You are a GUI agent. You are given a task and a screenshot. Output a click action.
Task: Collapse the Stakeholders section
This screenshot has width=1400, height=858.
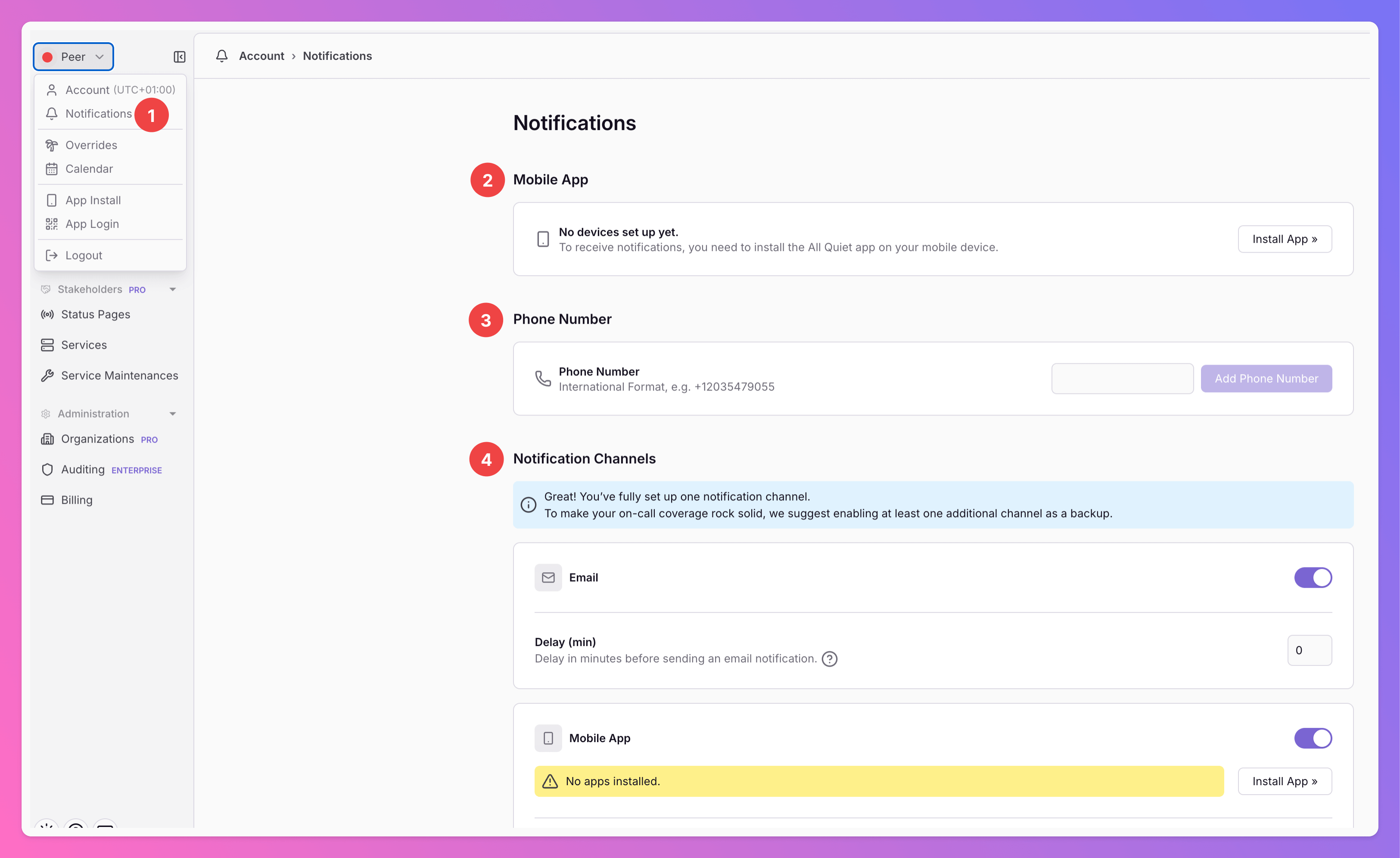(173, 290)
